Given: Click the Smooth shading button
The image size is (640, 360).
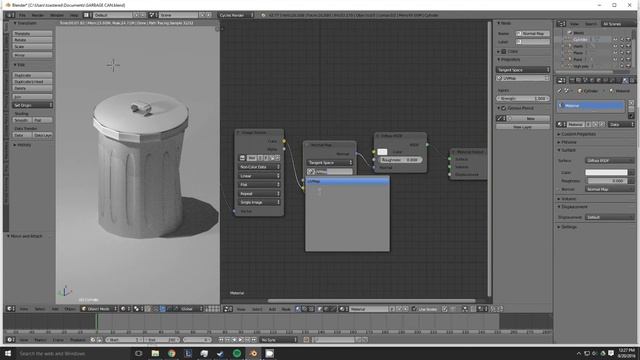Looking at the screenshot, I should coord(22,120).
